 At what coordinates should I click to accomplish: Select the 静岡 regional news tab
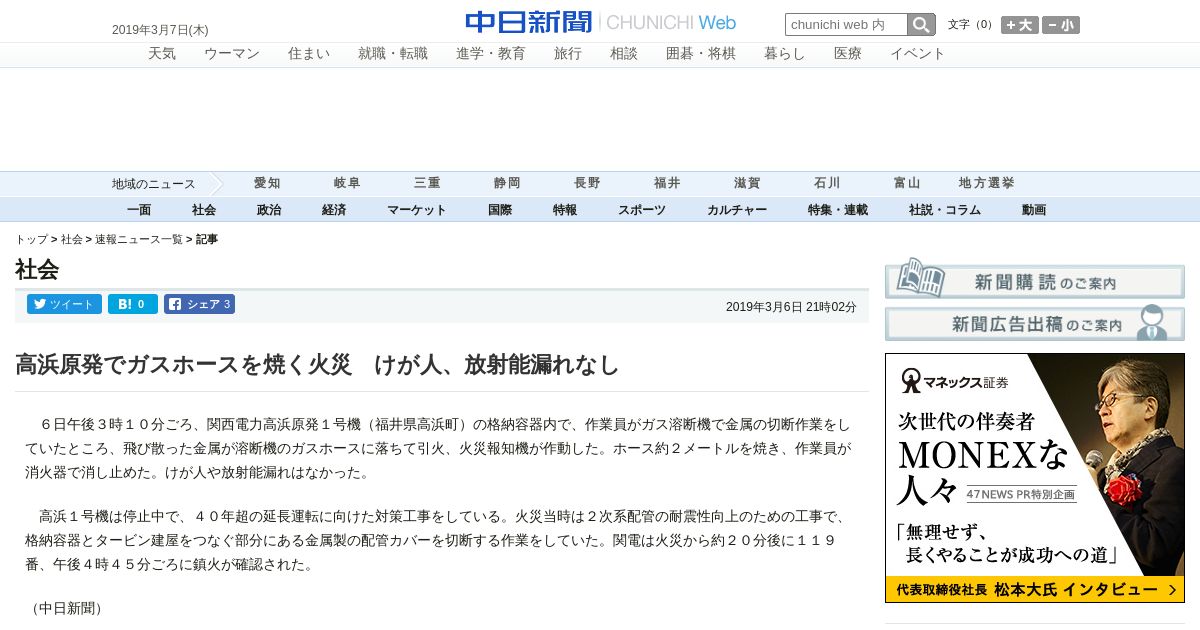pyautogui.click(x=507, y=183)
